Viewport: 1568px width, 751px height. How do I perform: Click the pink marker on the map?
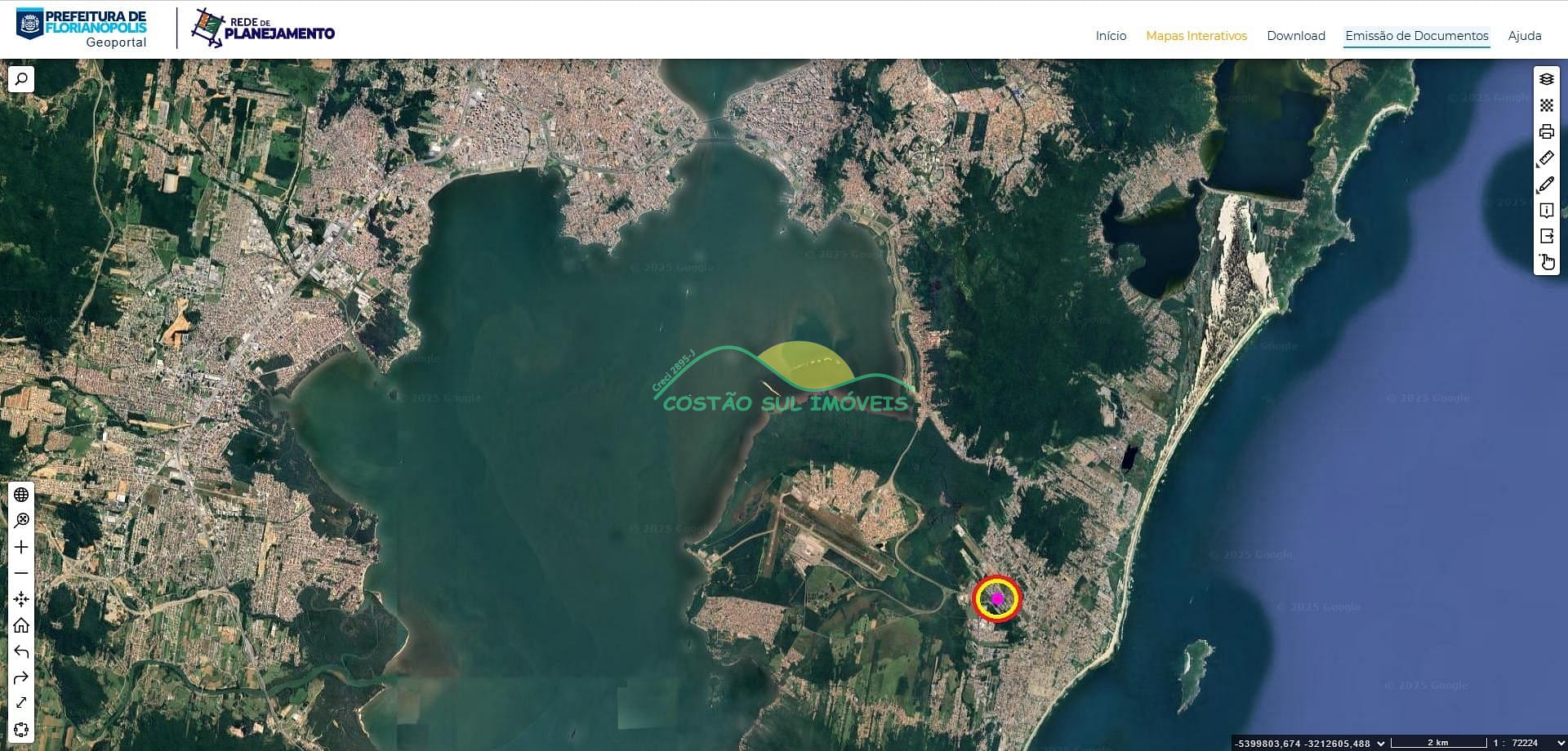tap(997, 598)
